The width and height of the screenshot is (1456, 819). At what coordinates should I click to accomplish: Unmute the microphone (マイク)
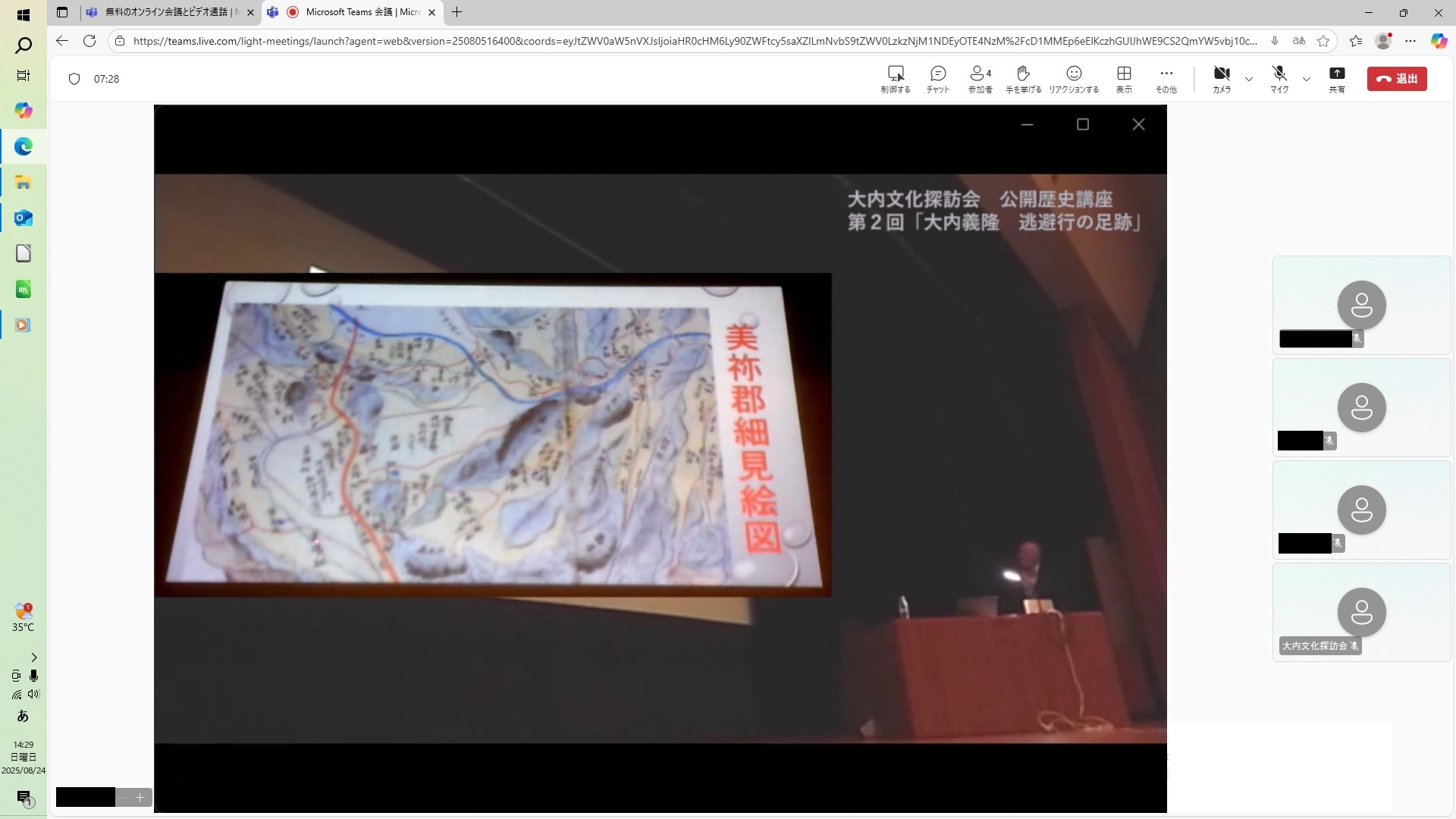click(1280, 79)
